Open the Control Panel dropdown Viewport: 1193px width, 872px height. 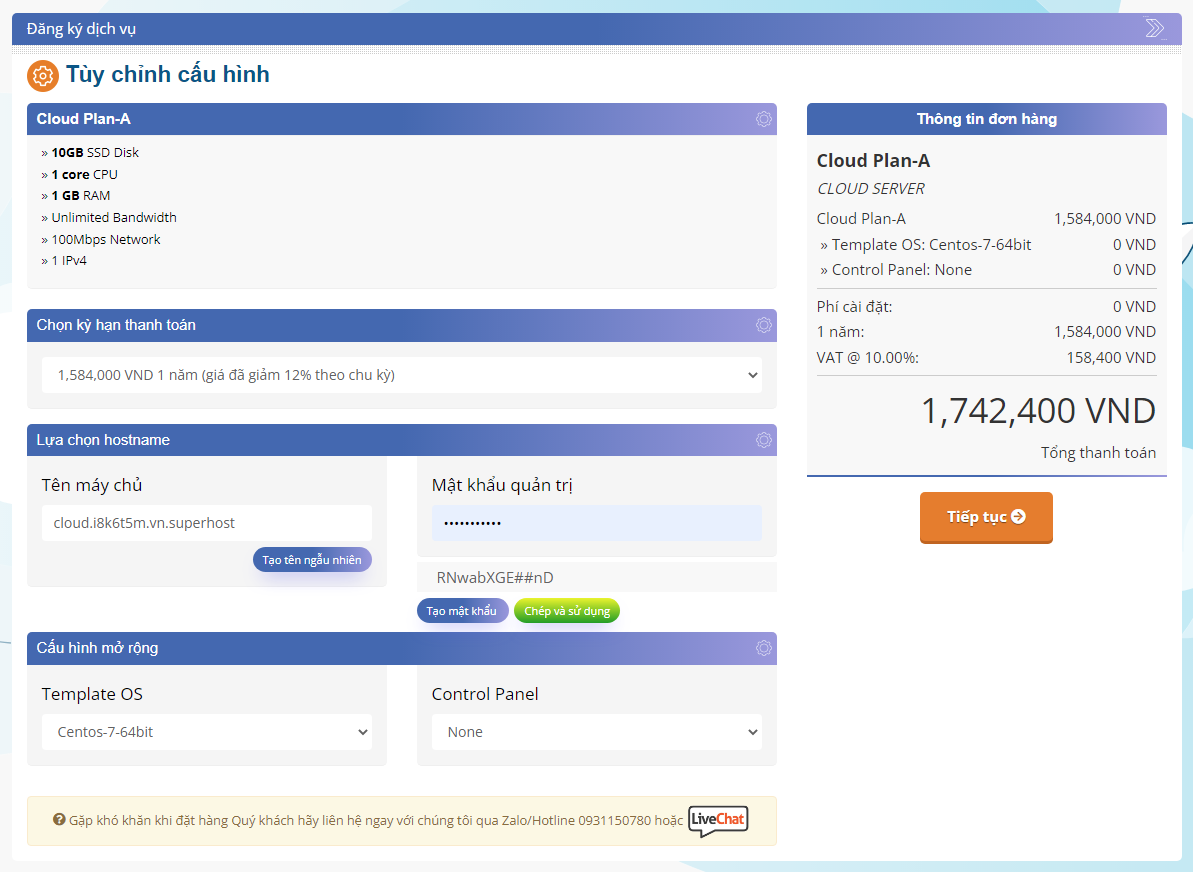pyautogui.click(x=595, y=731)
